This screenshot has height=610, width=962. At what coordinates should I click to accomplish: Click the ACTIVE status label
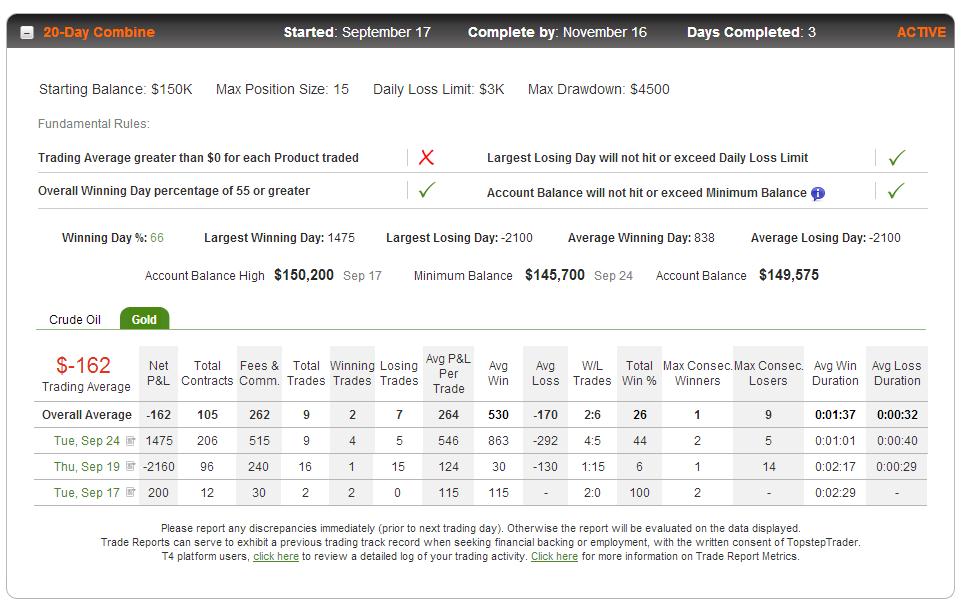pos(921,32)
